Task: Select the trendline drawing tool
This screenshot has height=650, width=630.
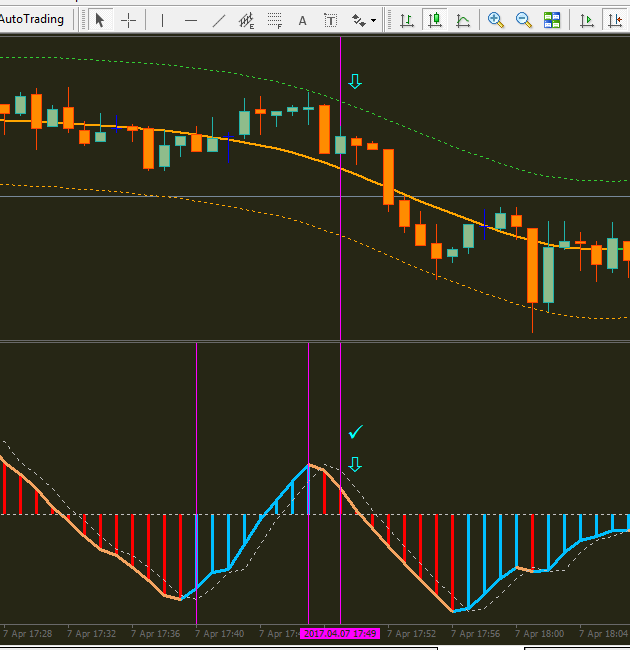Action: (x=219, y=20)
